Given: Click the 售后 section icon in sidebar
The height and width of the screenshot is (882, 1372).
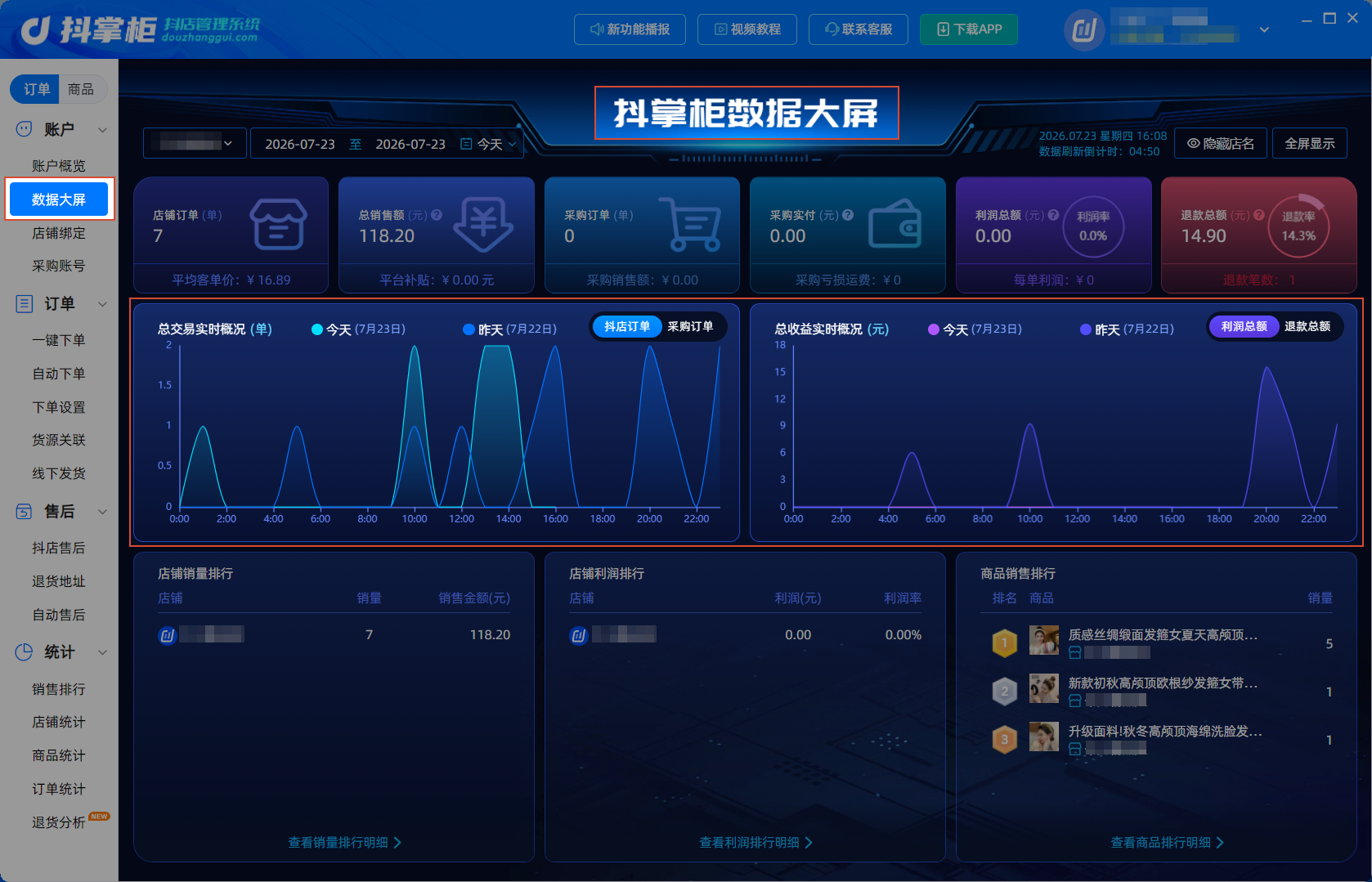Looking at the screenshot, I should [x=25, y=512].
